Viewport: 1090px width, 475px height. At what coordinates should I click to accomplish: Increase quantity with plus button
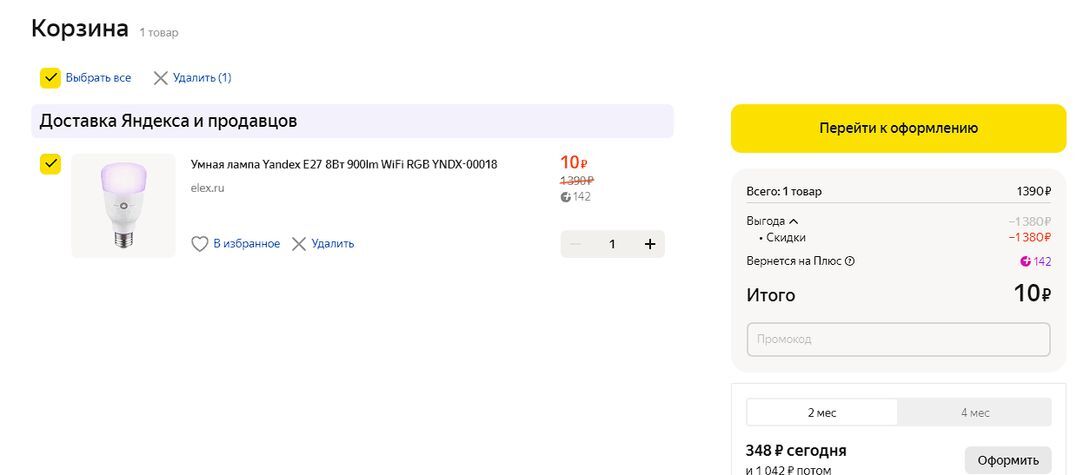650,244
